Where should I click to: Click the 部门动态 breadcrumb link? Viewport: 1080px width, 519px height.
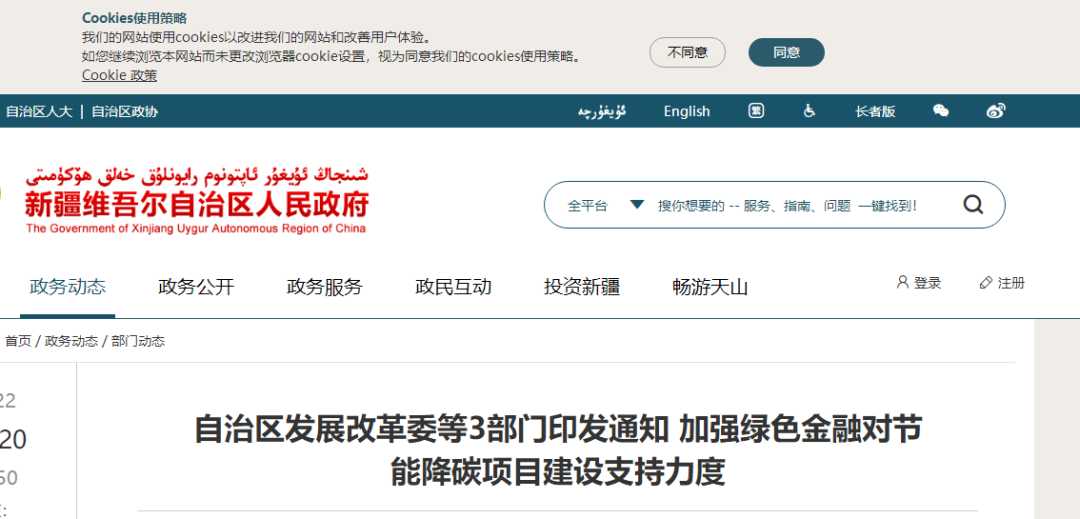tap(138, 341)
